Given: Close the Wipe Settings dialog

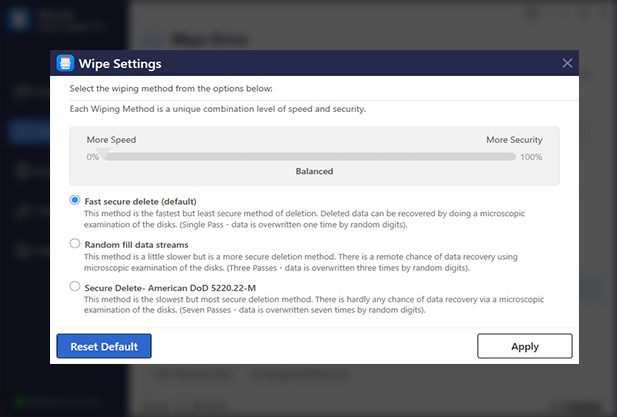Looking at the screenshot, I should [x=567, y=63].
